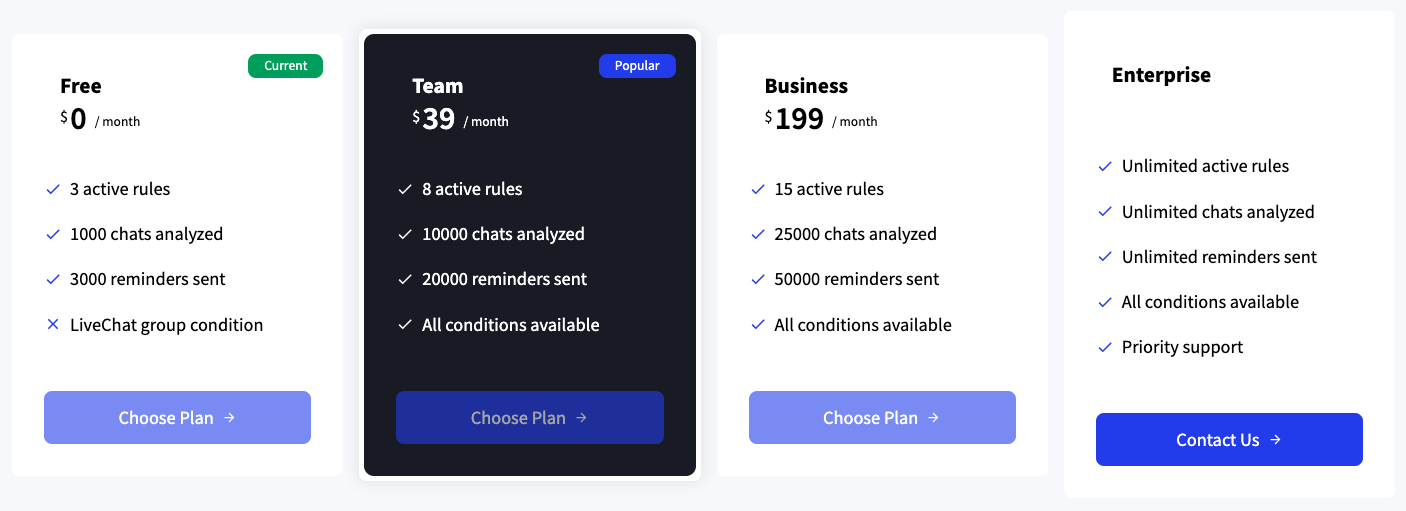Contact Us about the Enterprise plan
Screen dimensions: 1406x511
(1229, 439)
